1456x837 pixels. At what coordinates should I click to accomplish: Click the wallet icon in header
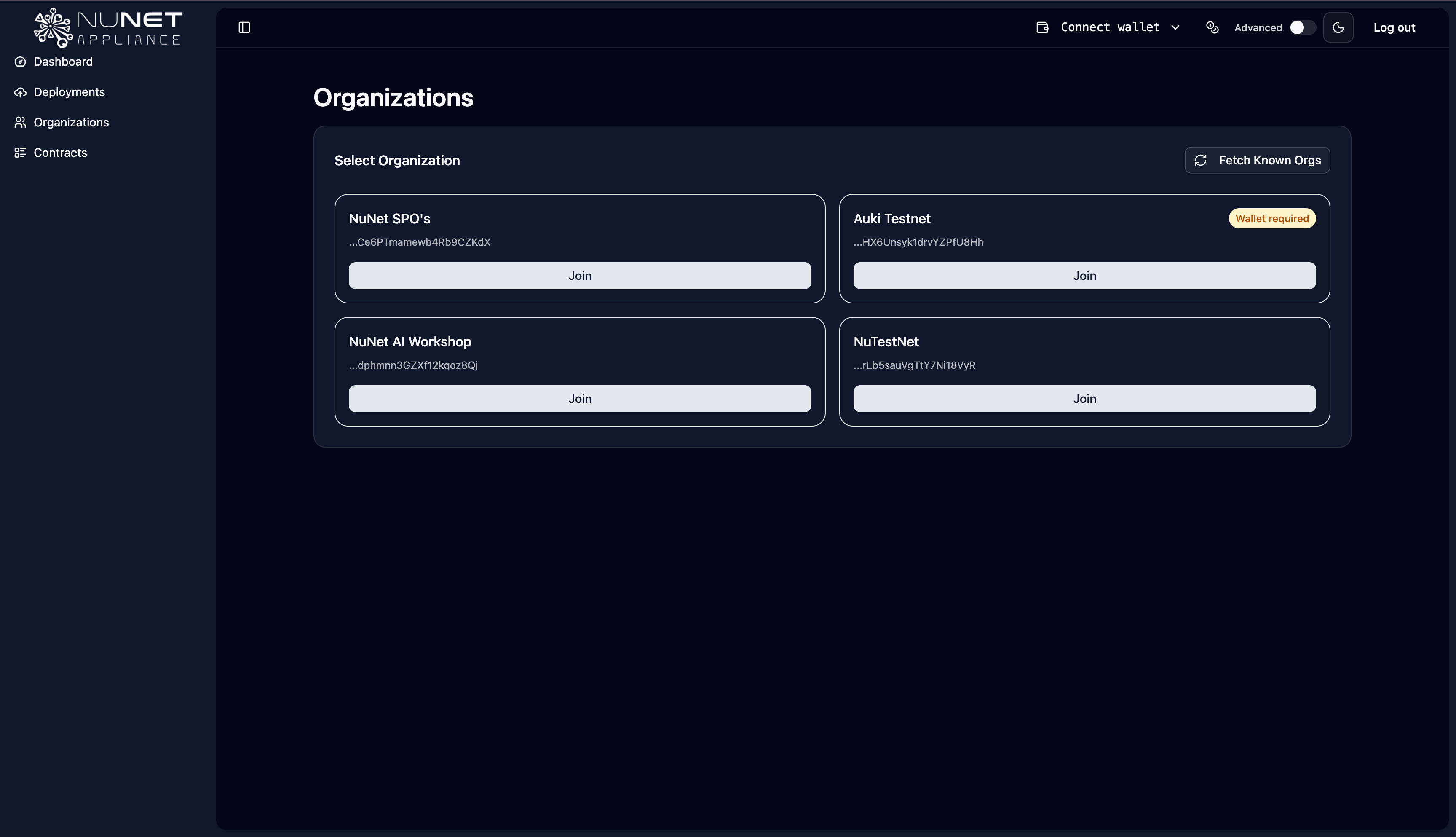click(1042, 27)
